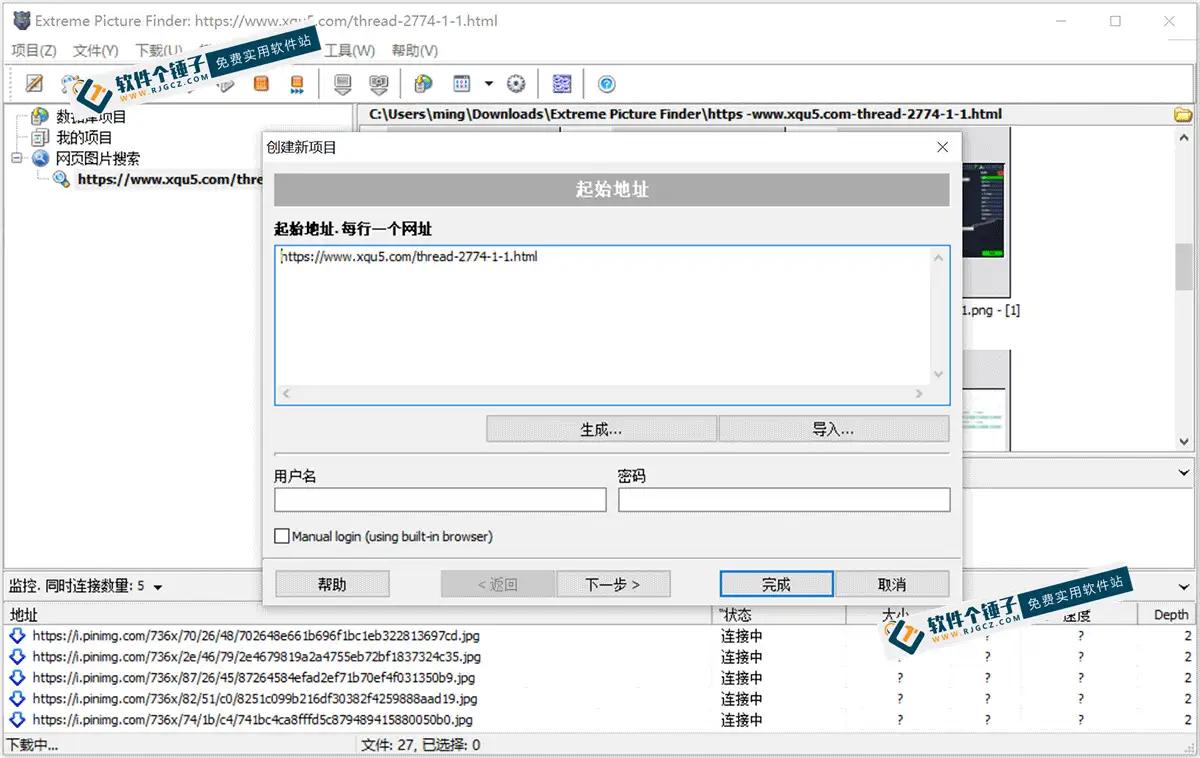Toggle the Manual login checkbox

point(281,536)
